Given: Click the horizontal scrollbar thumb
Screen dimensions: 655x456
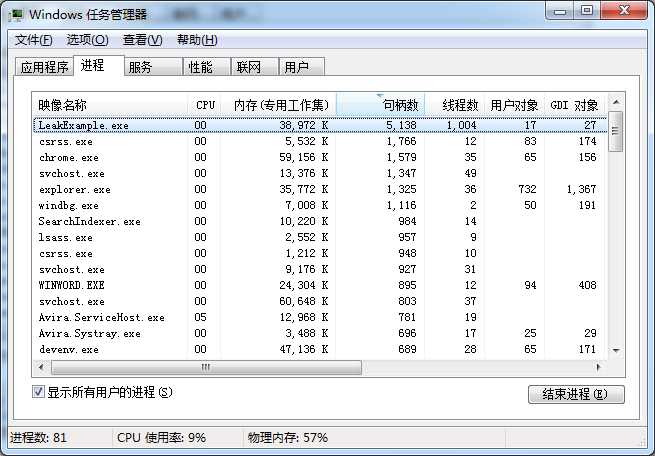Looking at the screenshot, I should [x=206, y=367].
